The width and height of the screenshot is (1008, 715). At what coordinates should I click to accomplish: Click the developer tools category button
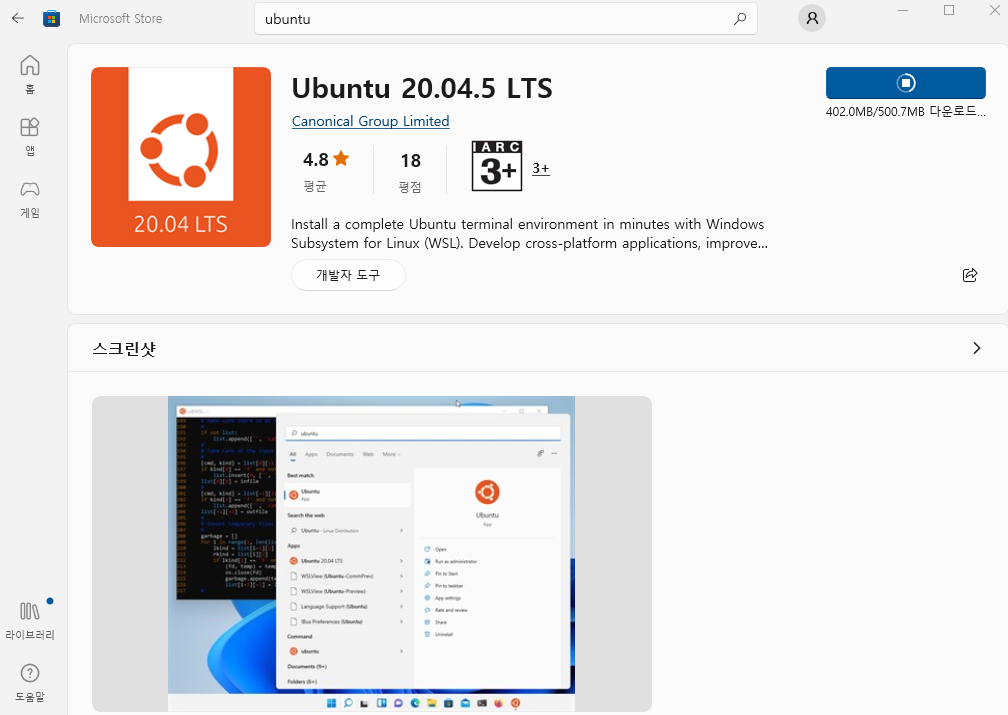[x=348, y=275]
